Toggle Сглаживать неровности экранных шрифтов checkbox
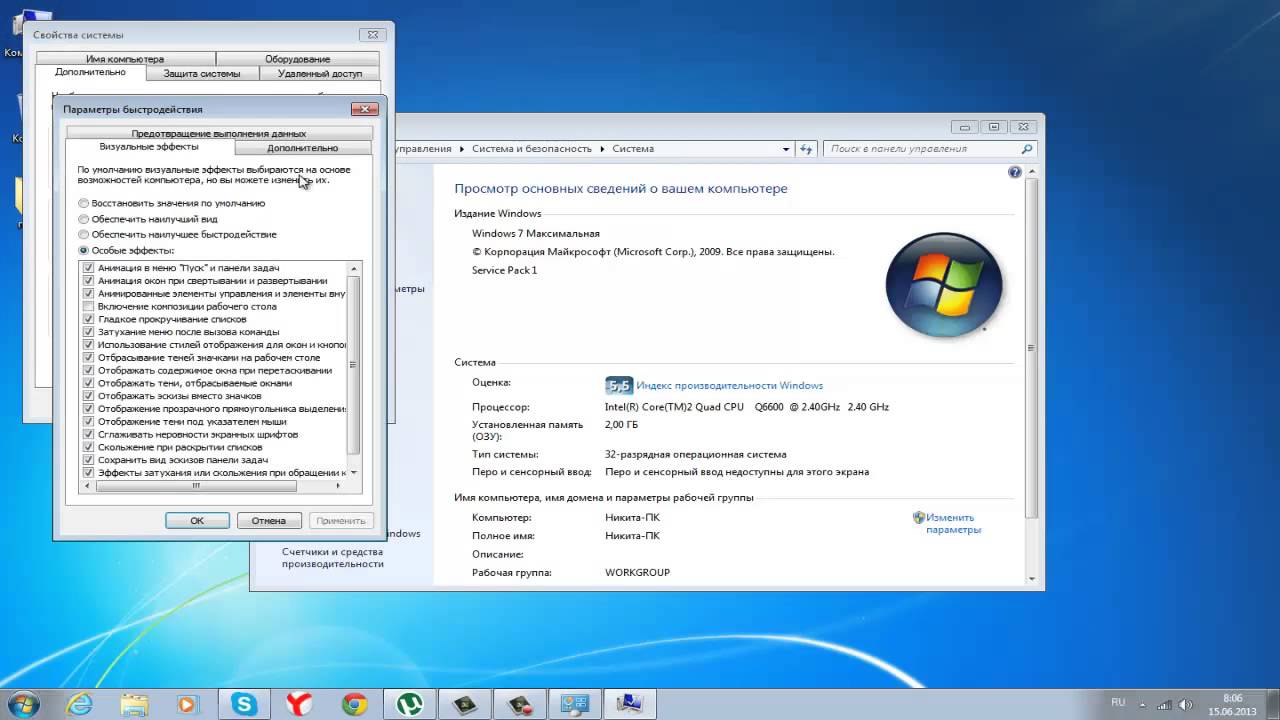Screen dimensions: 1280x720 89,434
